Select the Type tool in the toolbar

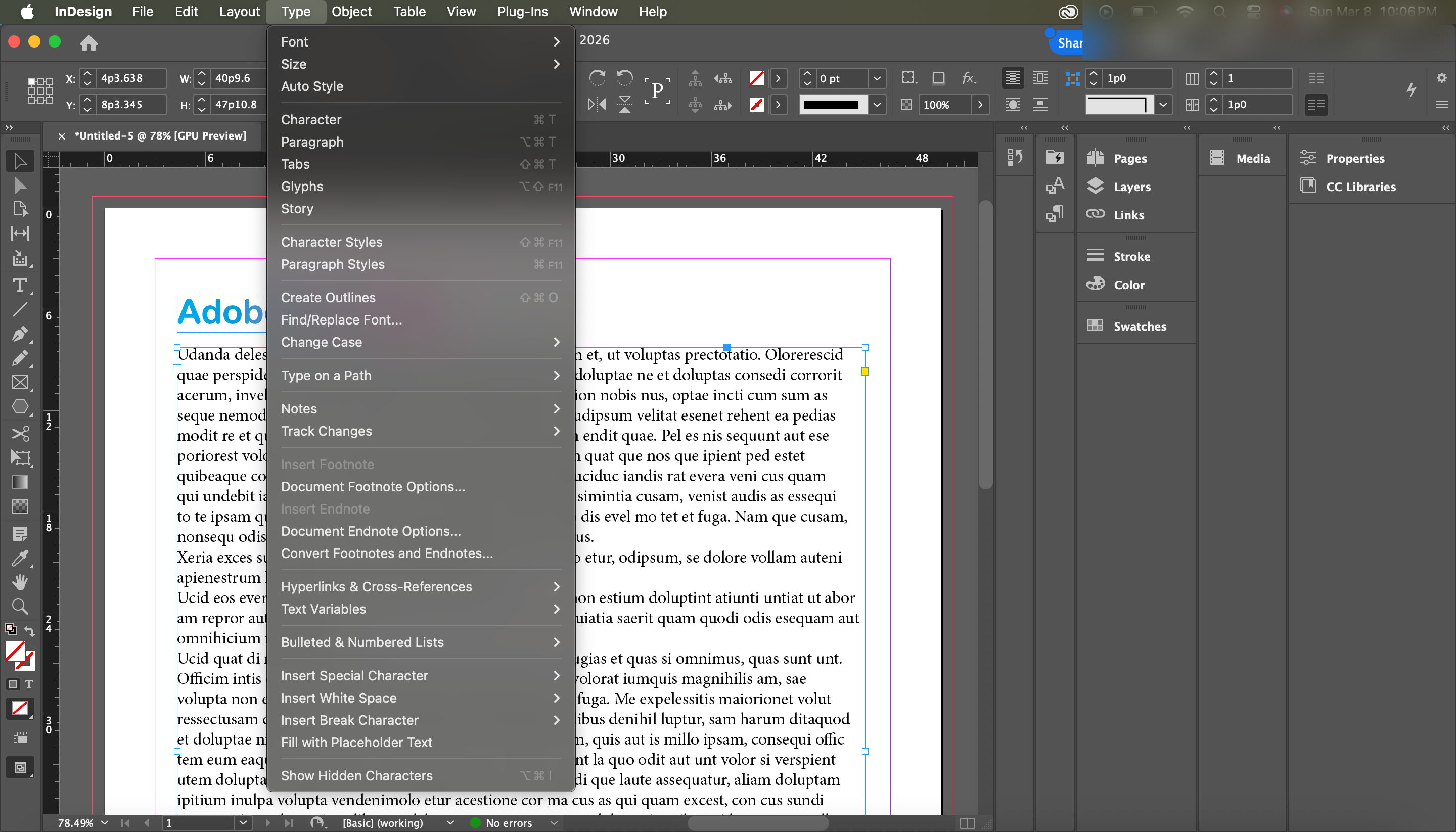click(x=20, y=285)
